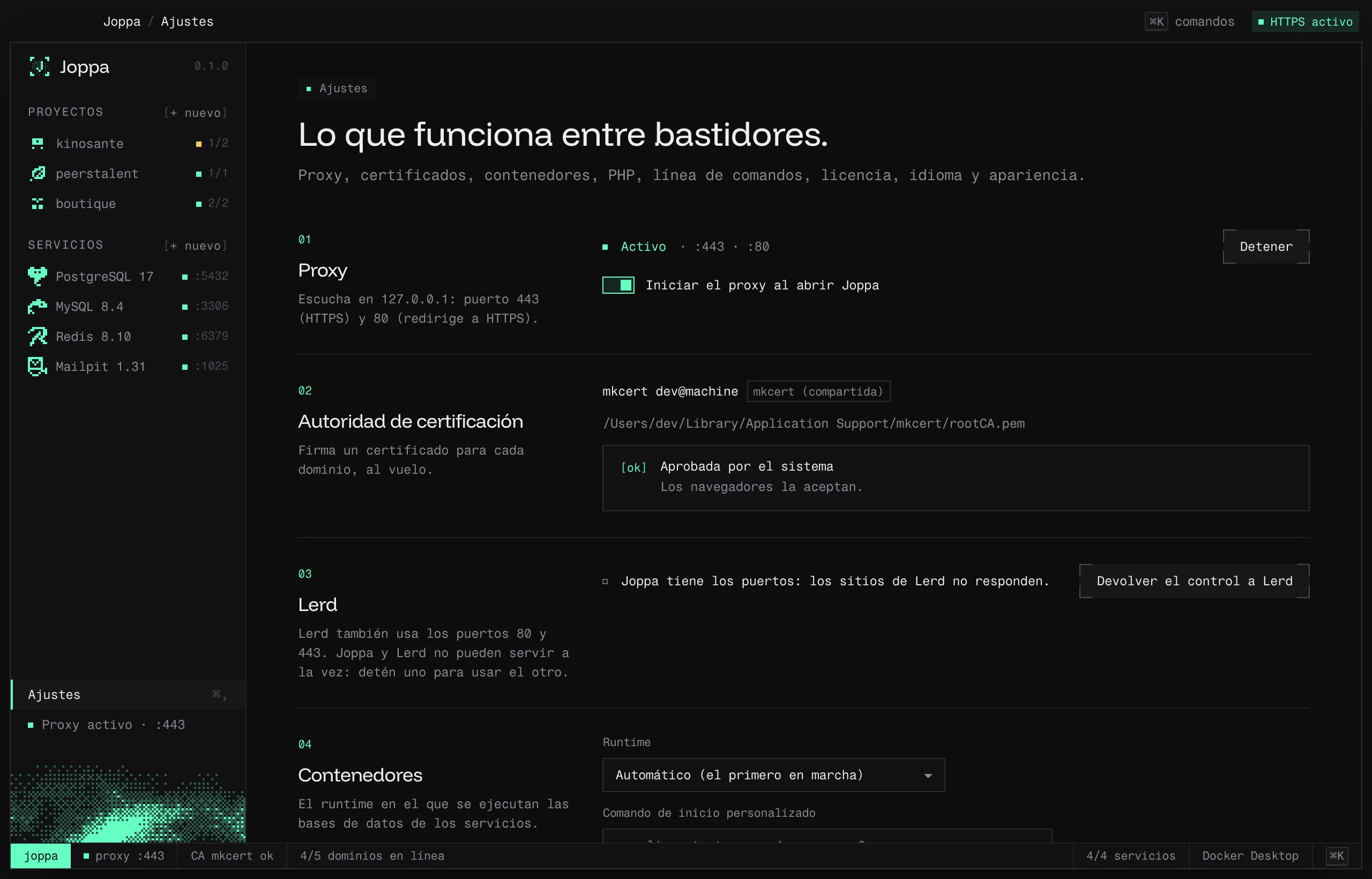Viewport: 1372px width, 879px height.
Task: Click 'CA mkcert ok' in status bar
Action: 232,855
